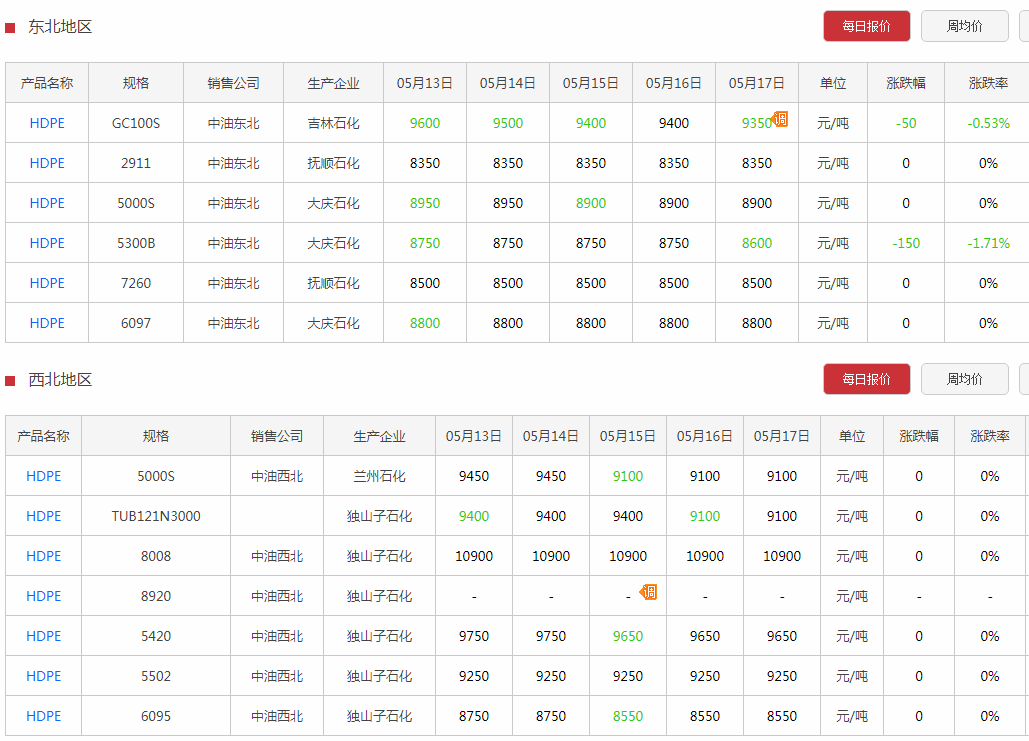Open HDPE link in the 6097 row

47,324
